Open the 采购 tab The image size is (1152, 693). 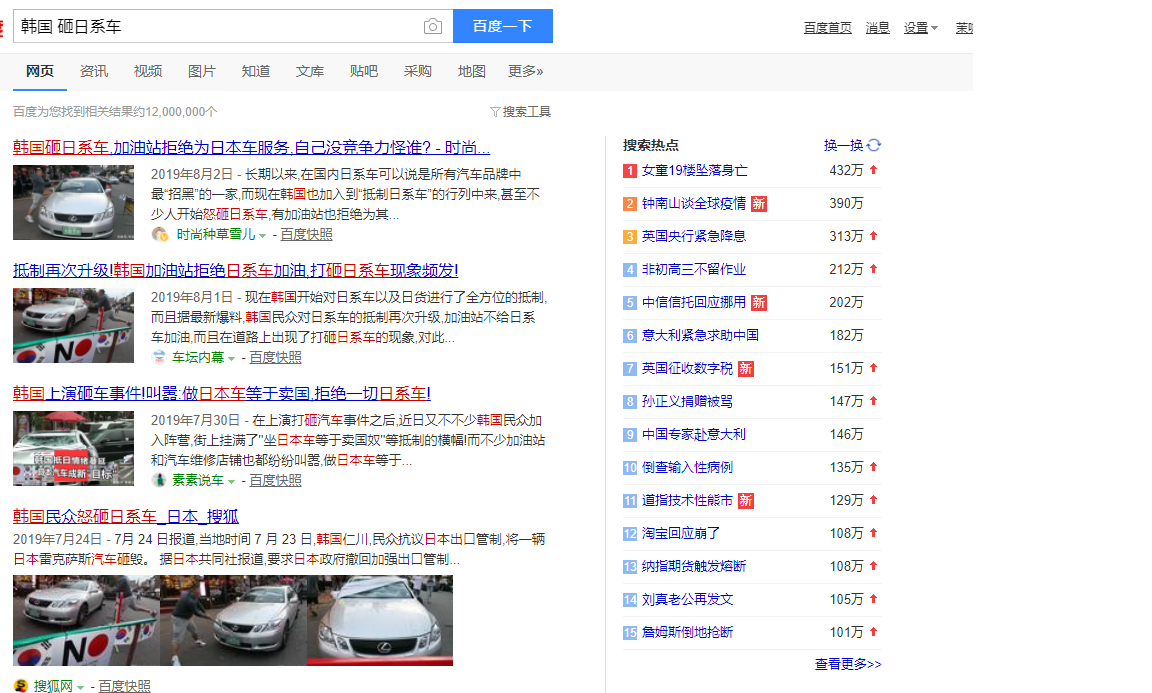[417, 71]
